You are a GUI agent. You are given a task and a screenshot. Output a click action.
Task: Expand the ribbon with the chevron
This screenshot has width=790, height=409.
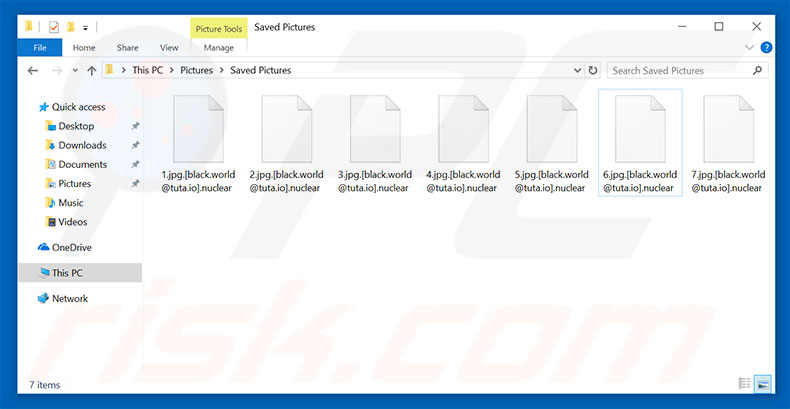click(749, 48)
